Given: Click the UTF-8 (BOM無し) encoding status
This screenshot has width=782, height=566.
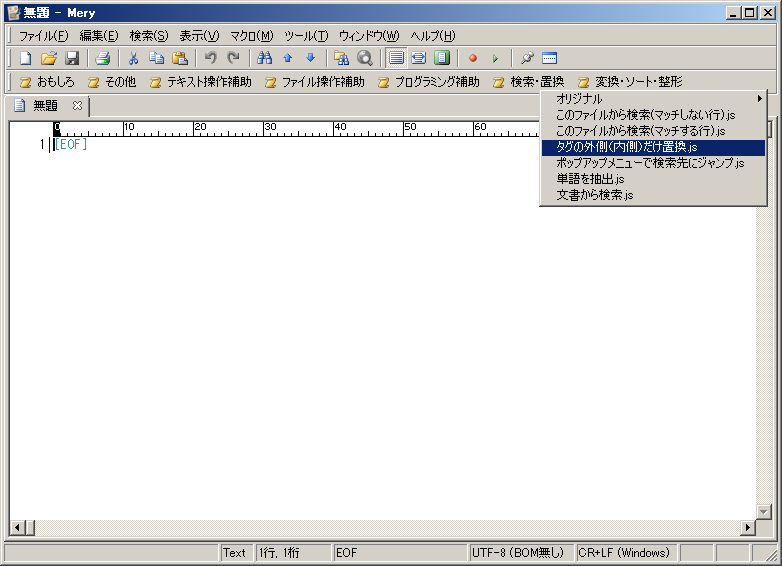Looking at the screenshot, I should (519, 553).
